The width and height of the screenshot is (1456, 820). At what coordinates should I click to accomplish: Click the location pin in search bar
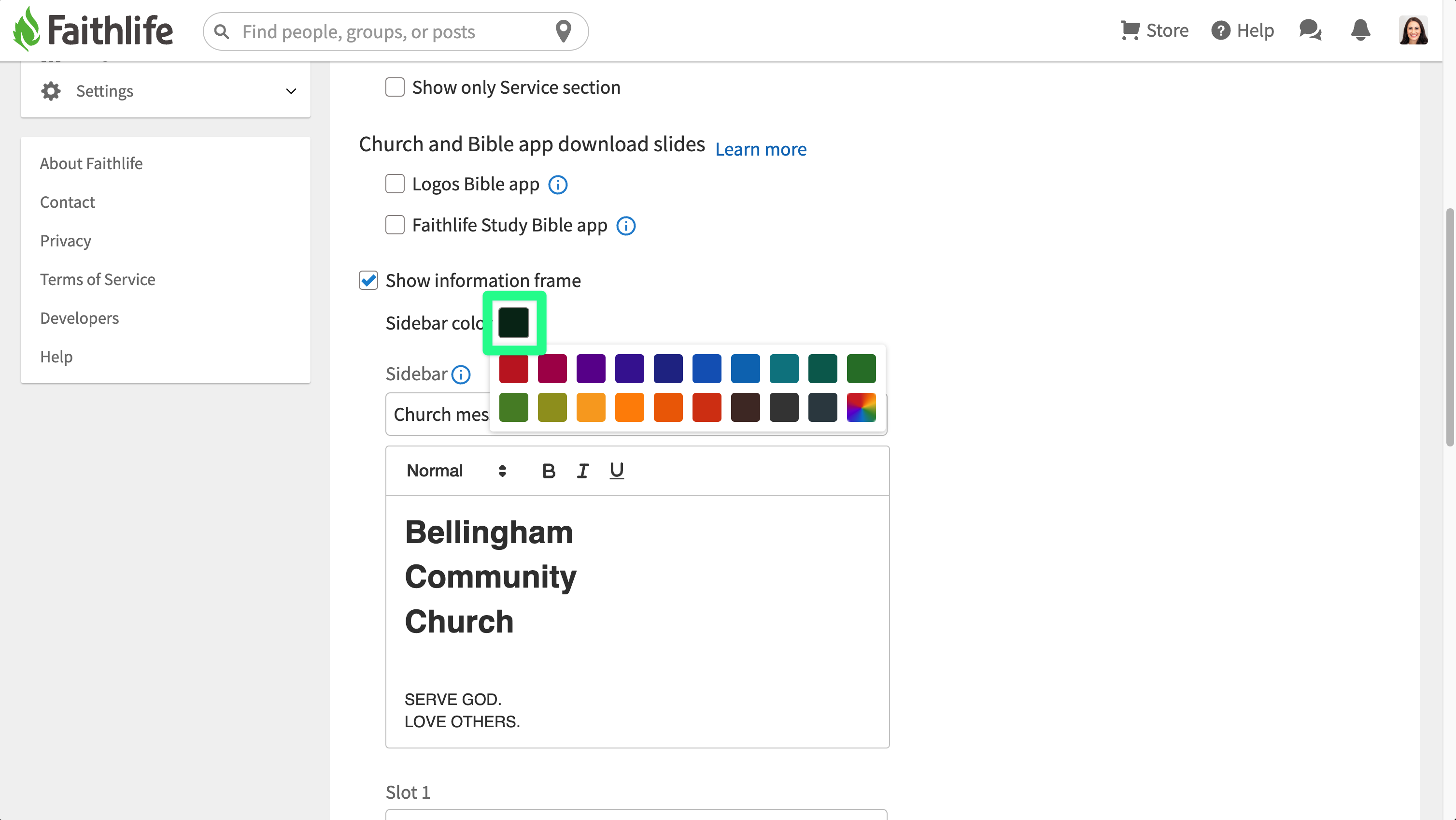point(563,31)
